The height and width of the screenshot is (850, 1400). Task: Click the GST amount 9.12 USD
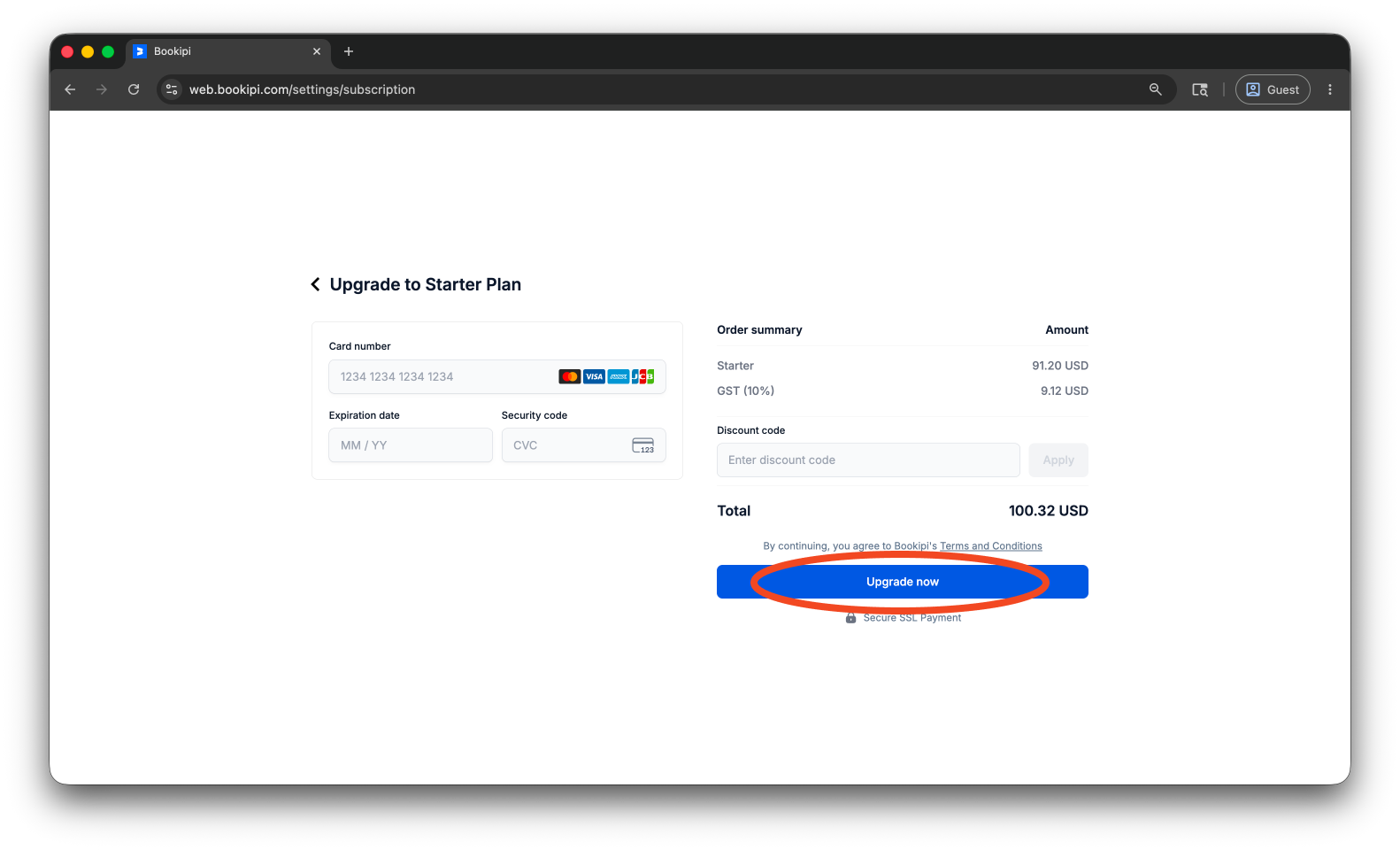[1065, 390]
